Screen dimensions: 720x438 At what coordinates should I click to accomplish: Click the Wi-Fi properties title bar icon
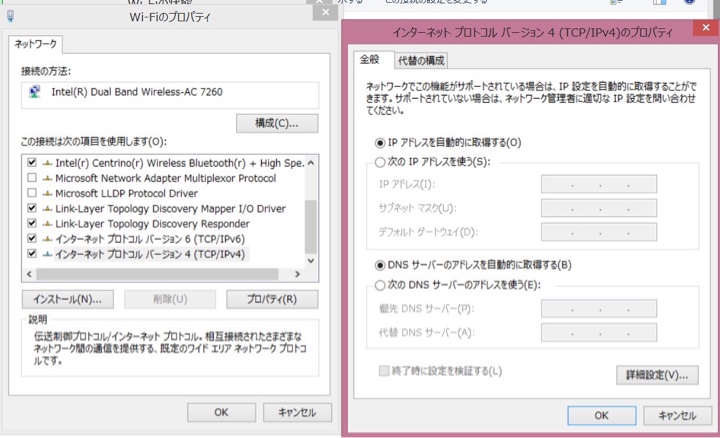pyautogui.click(x=11, y=16)
